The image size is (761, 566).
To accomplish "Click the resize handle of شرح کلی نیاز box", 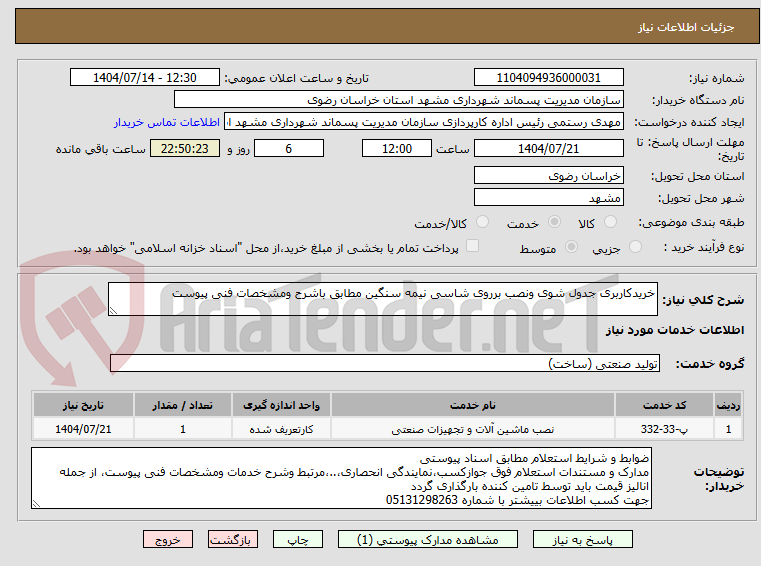I will pos(113,311).
